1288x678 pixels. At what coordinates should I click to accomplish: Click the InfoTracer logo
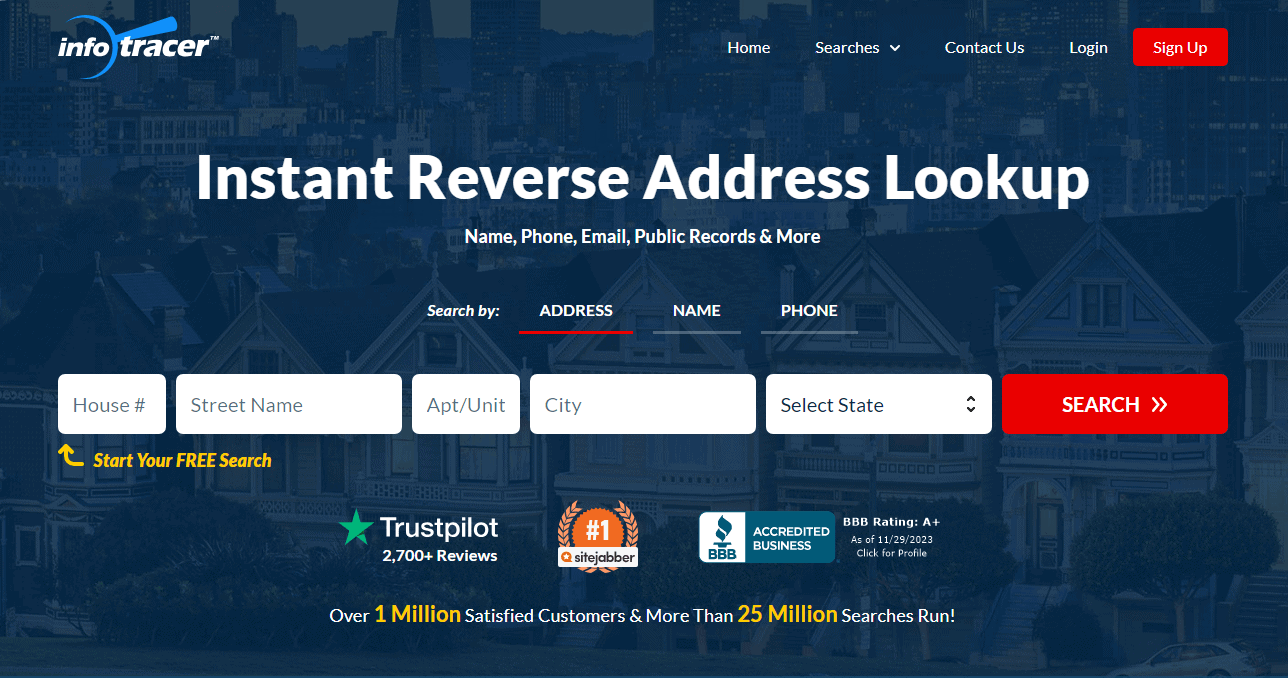(x=138, y=46)
